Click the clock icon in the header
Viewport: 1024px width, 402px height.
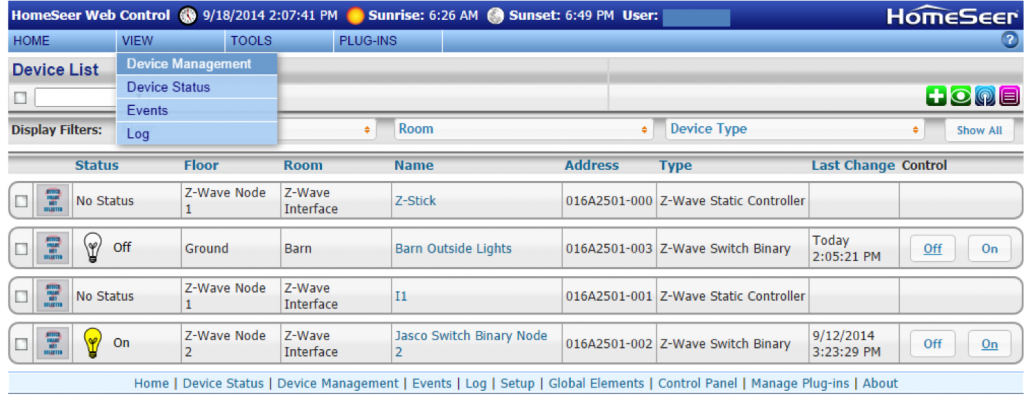pos(188,15)
